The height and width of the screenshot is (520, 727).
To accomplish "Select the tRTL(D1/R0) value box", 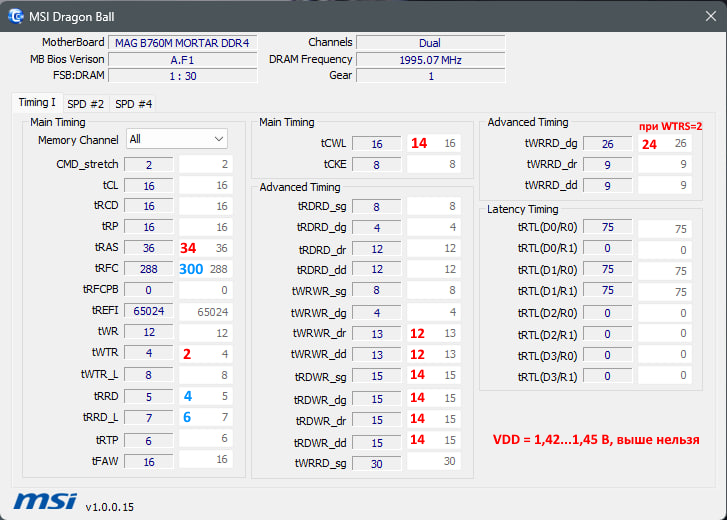I will (607, 269).
